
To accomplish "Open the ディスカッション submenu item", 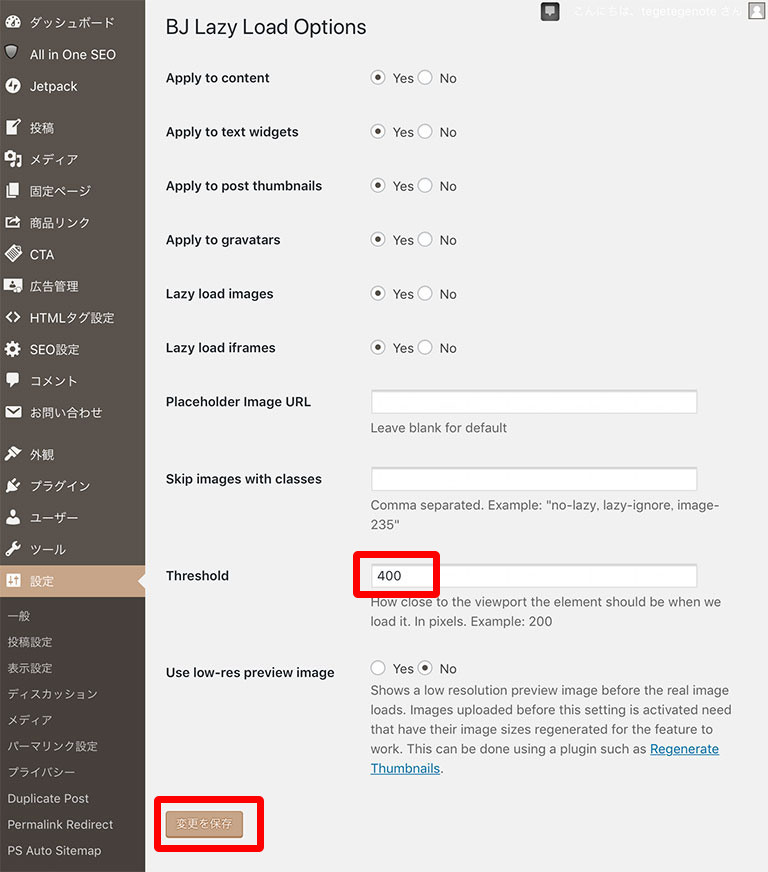I will click(53, 694).
